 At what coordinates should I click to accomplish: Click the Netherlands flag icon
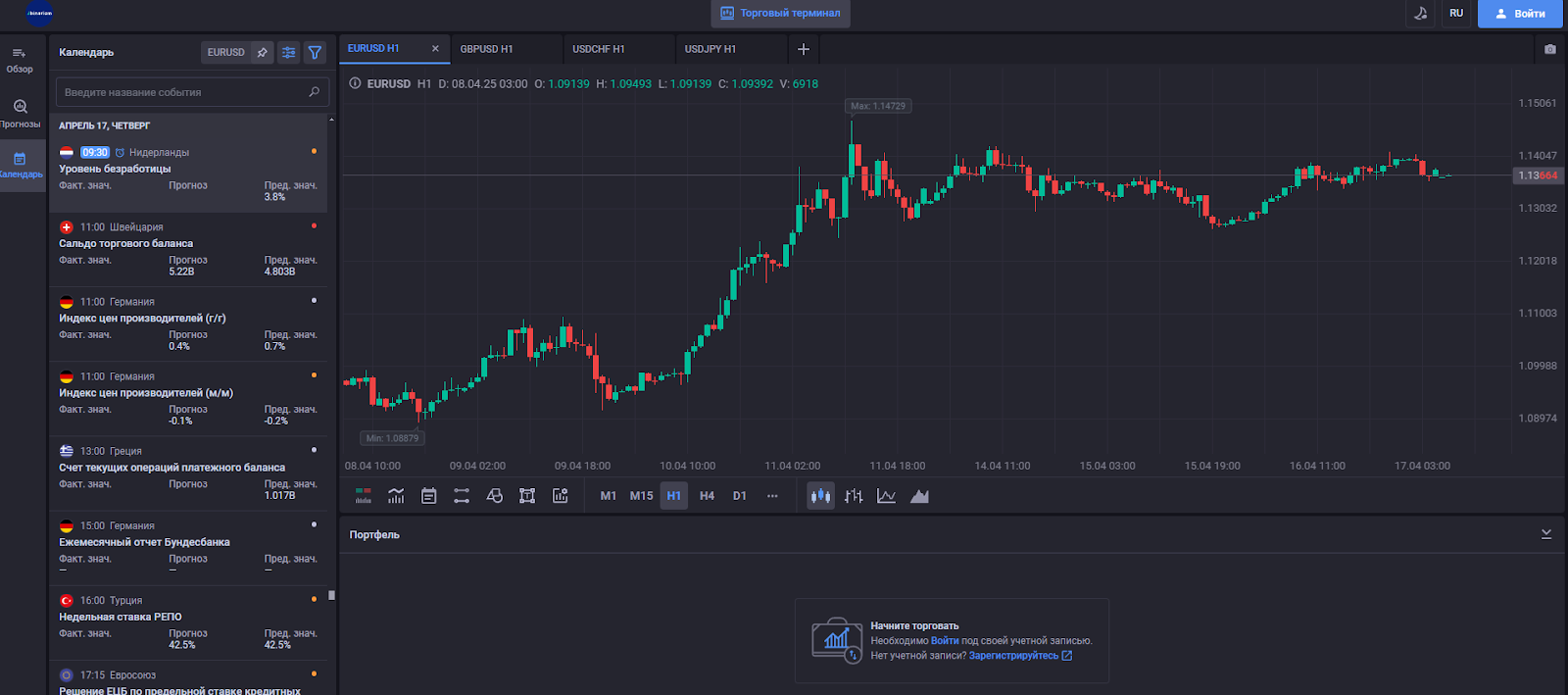click(67, 153)
